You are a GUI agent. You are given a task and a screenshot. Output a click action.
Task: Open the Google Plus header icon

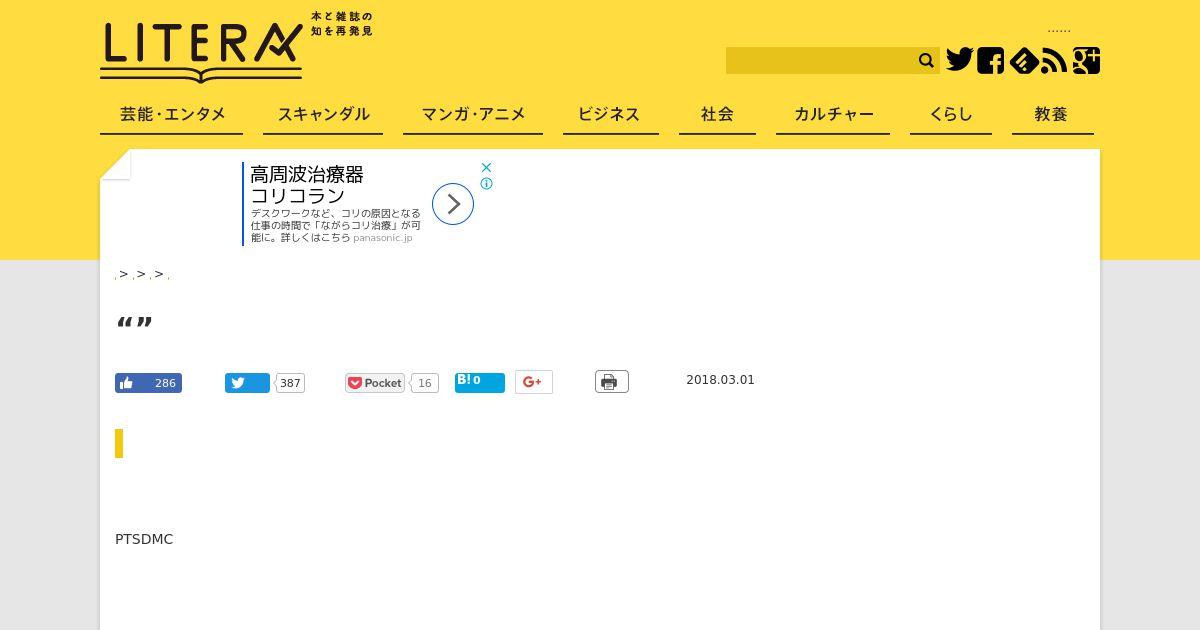tap(1086, 60)
